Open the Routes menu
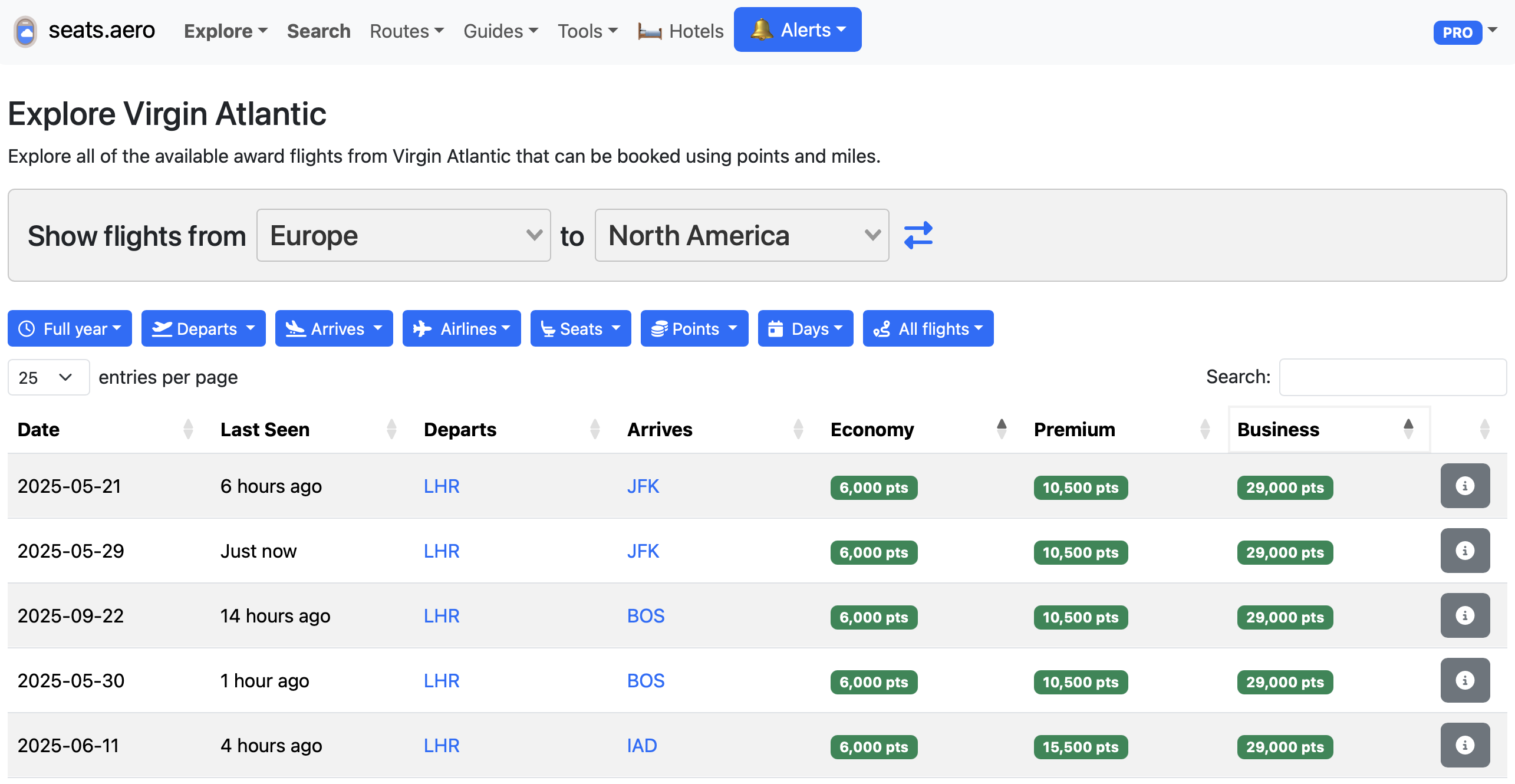 click(407, 31)
